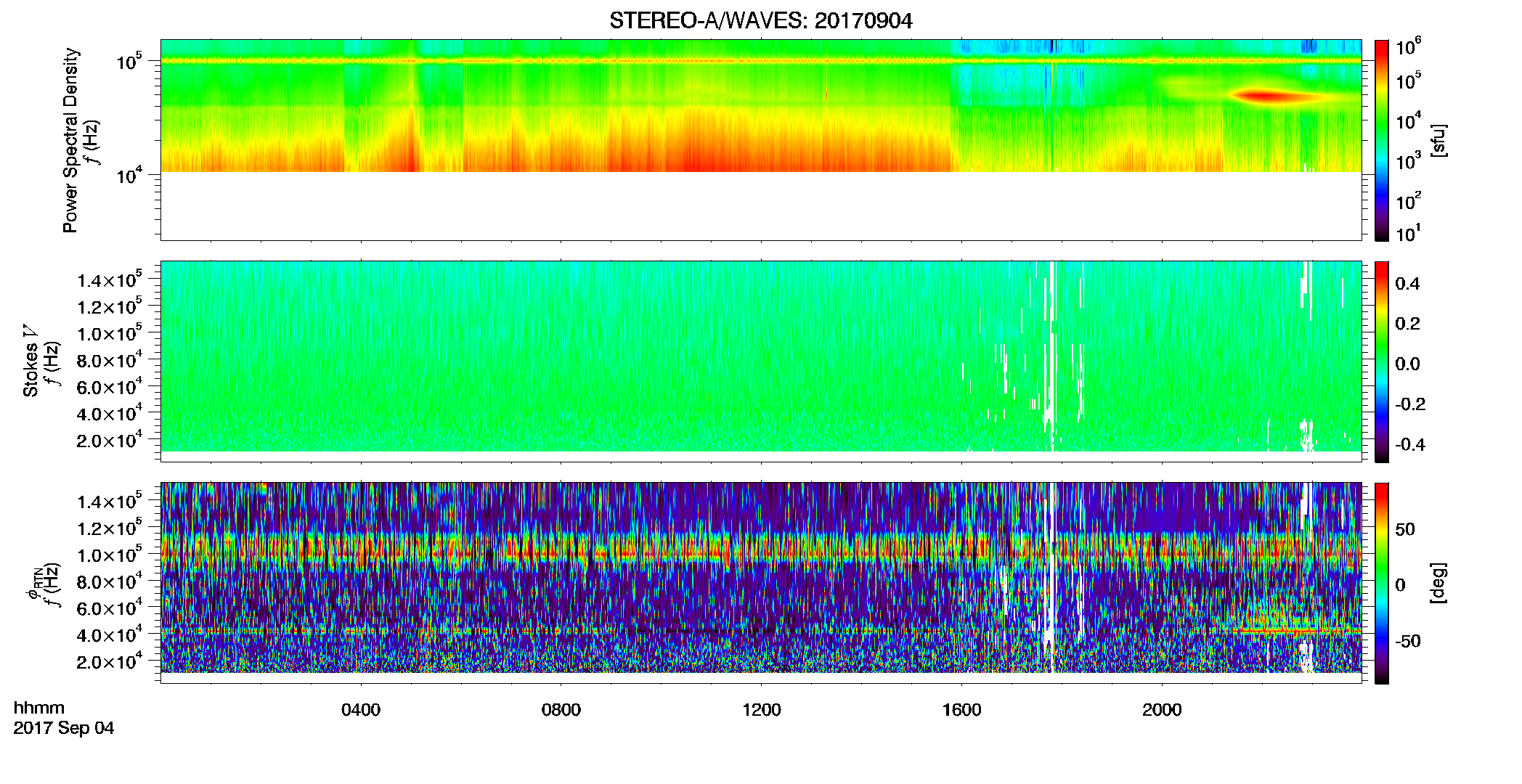
Task: Select the 2017 Sep 04 date label
Action: coord(64,728)
